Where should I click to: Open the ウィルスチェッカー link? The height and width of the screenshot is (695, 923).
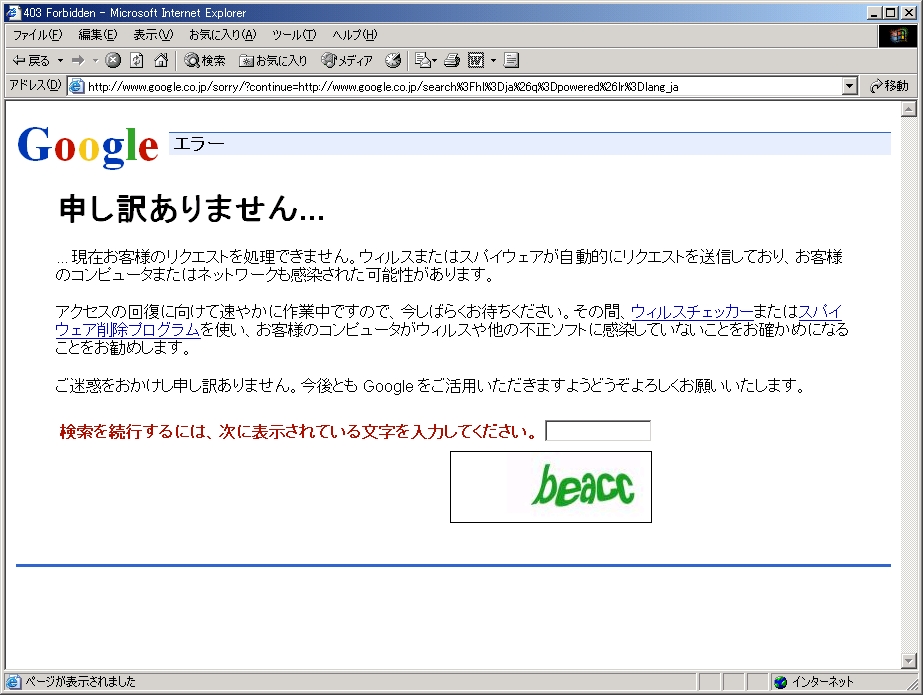692,311
